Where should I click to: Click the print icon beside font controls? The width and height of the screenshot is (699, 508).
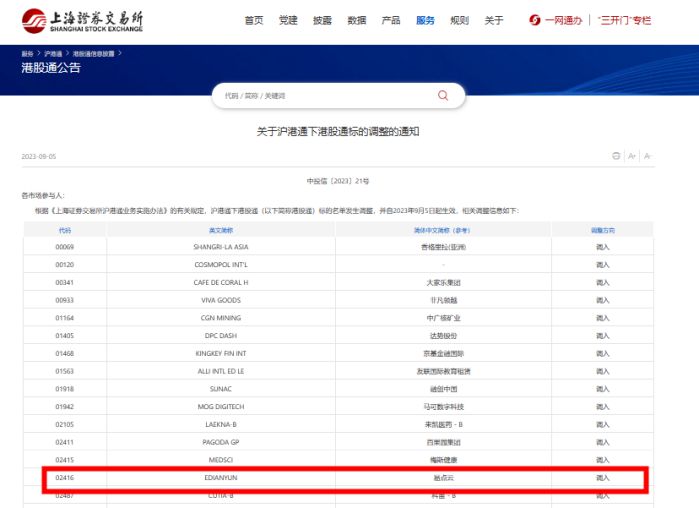[616, 156]
